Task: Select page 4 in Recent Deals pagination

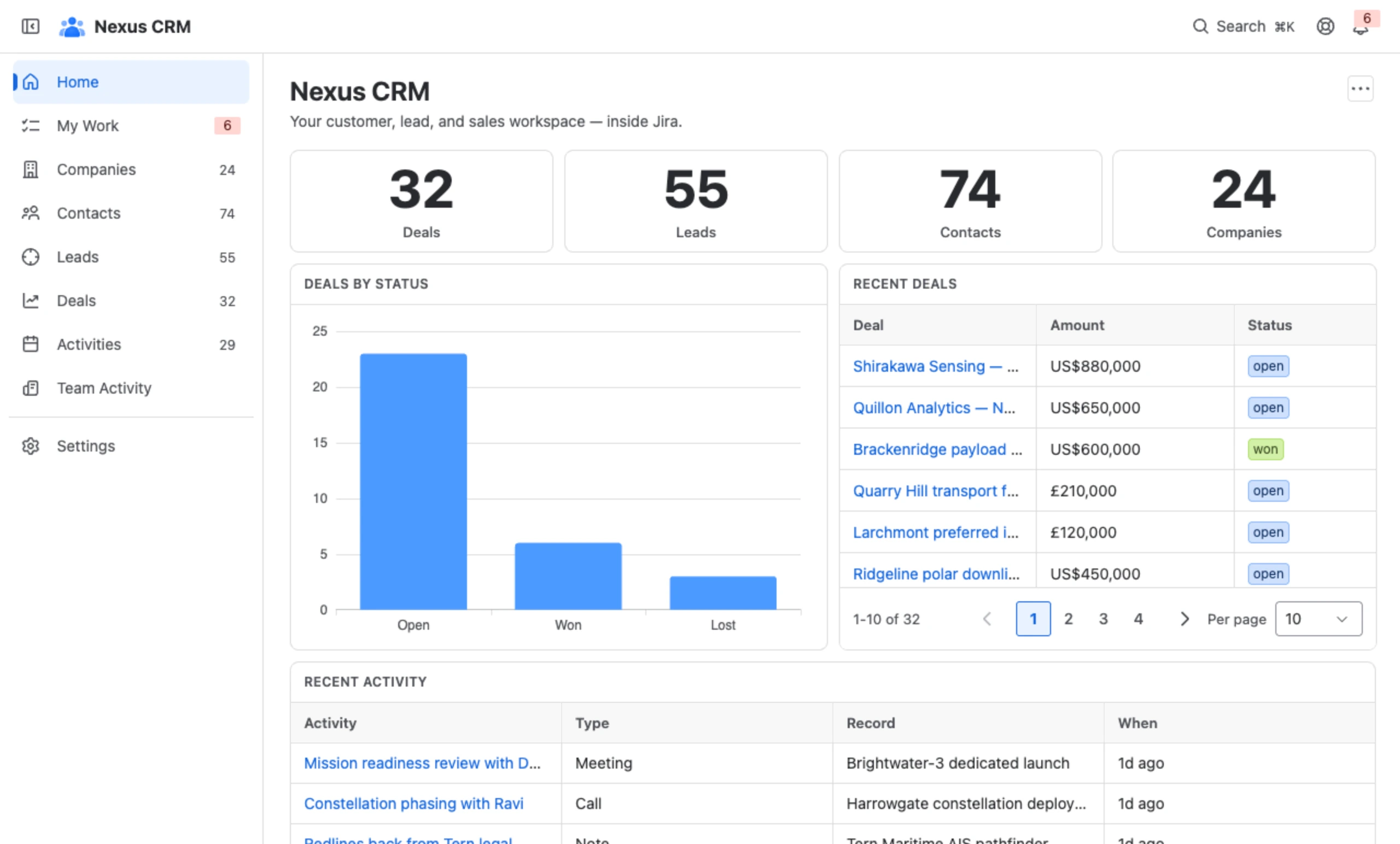Action: pos(1138,619)
